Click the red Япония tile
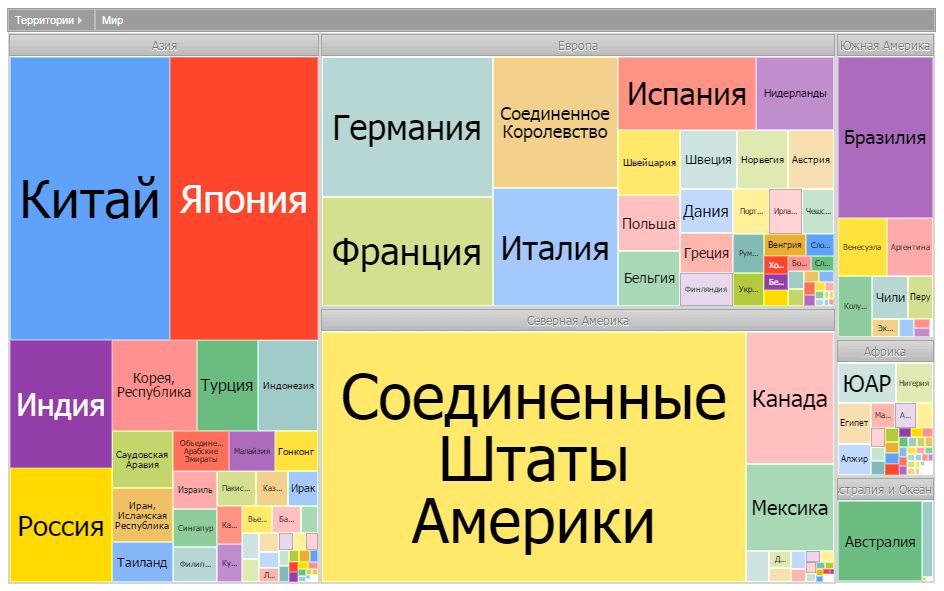This screenshot has width=944, height=591. [x=243, y=198]
